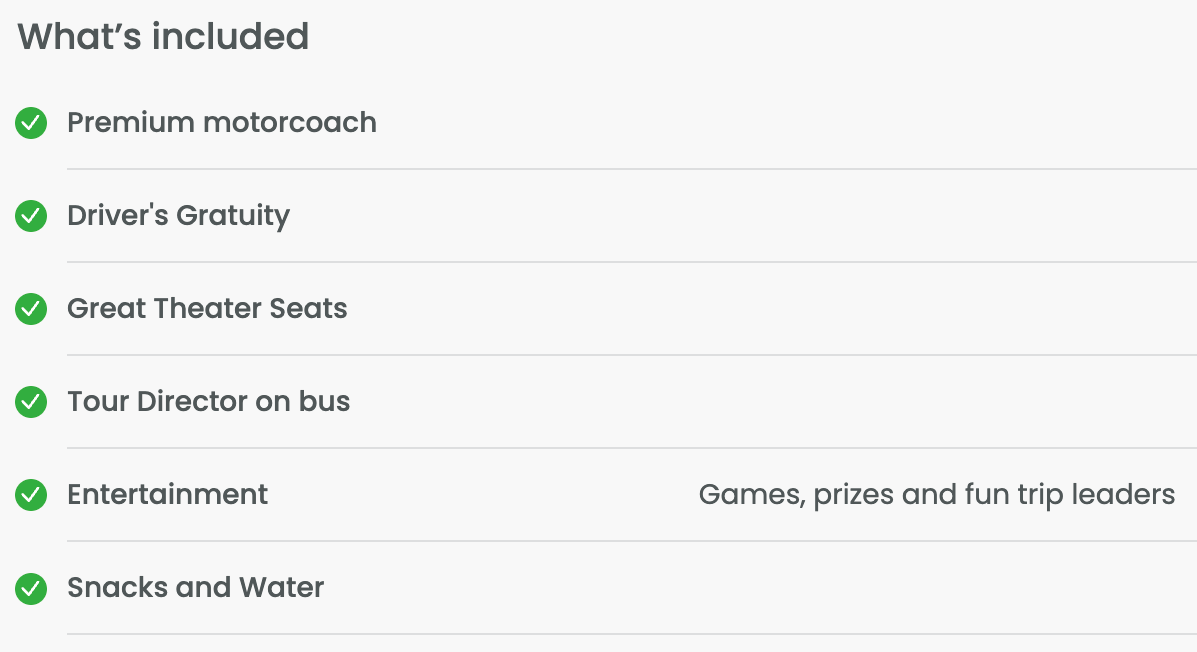
Task: Select the Great Theater Seats label
Action: 207,309
